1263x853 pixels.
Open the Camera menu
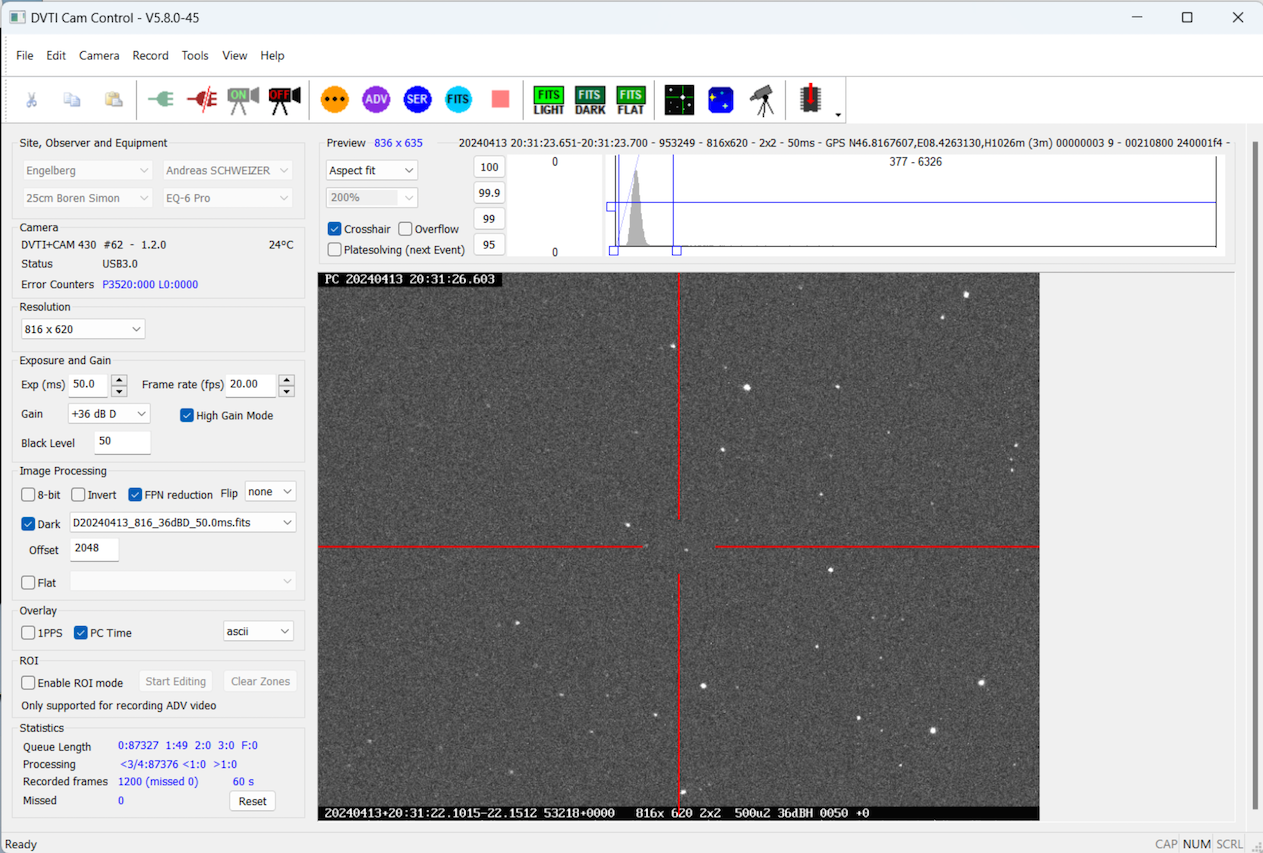coord(99,56)
